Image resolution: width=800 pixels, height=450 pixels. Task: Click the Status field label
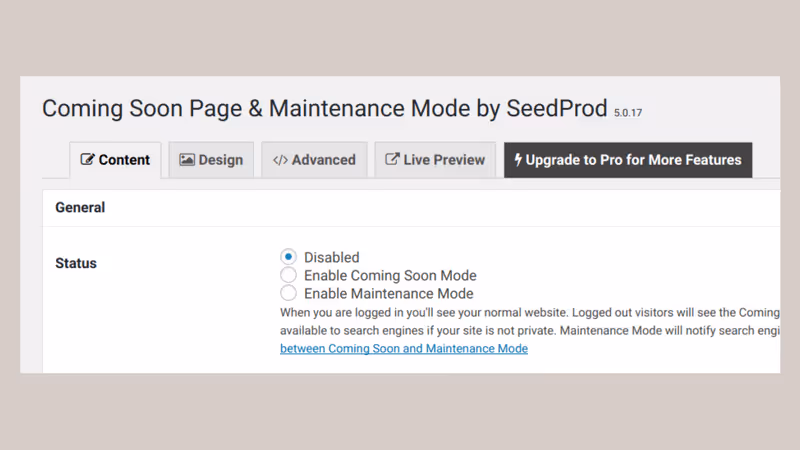tap(76, 263)
